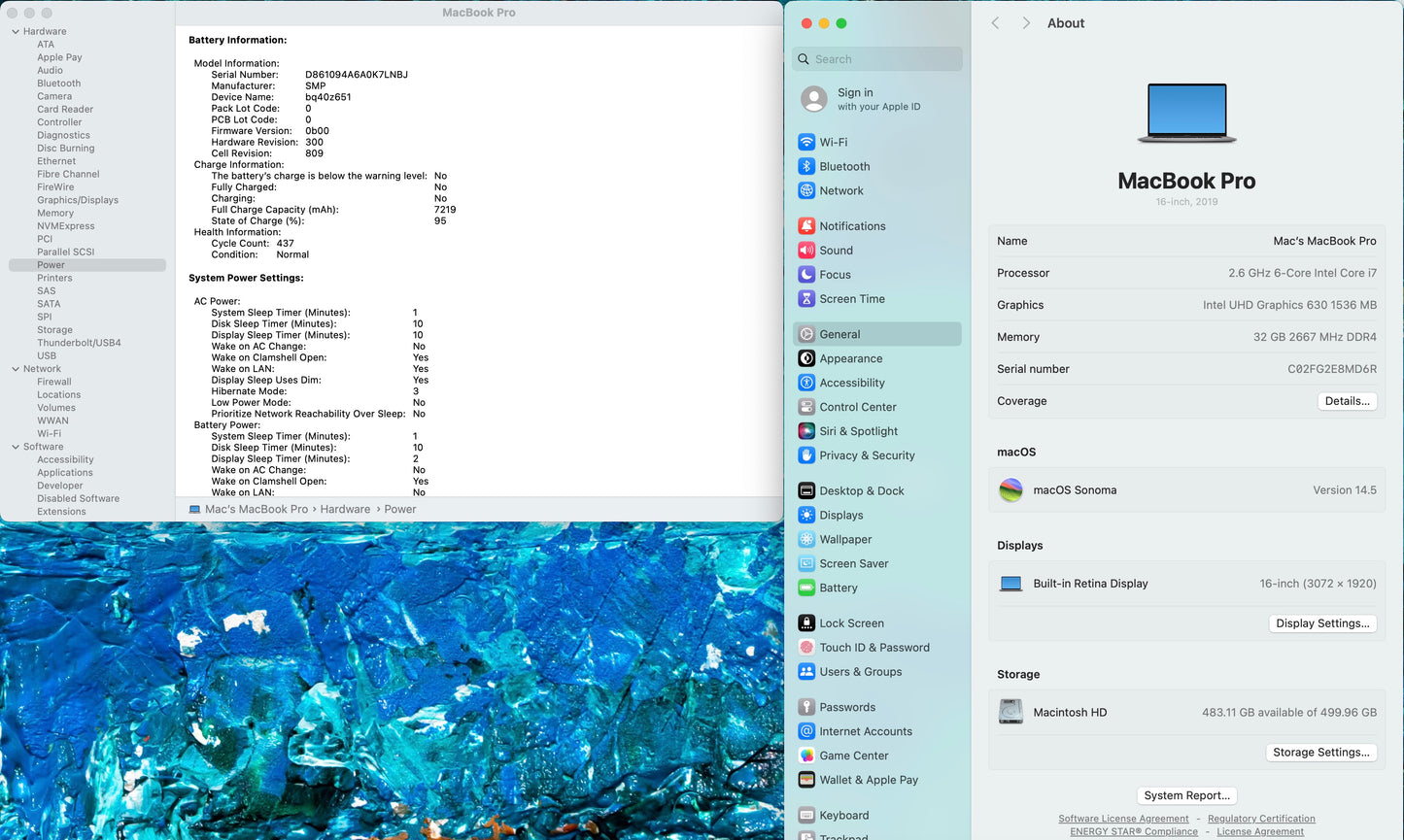Screen dimensions: 1404x840
Task: Select Privacy & Security in sidebar
Action: coord(867,455)
